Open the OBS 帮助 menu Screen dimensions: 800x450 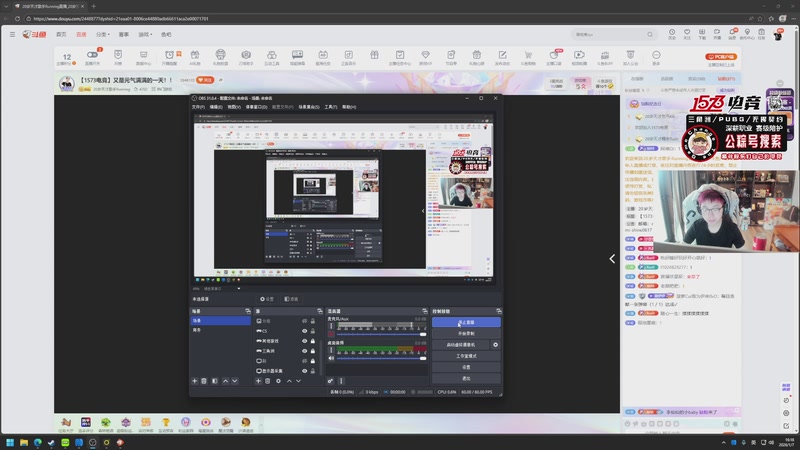(x=349, y=107)
